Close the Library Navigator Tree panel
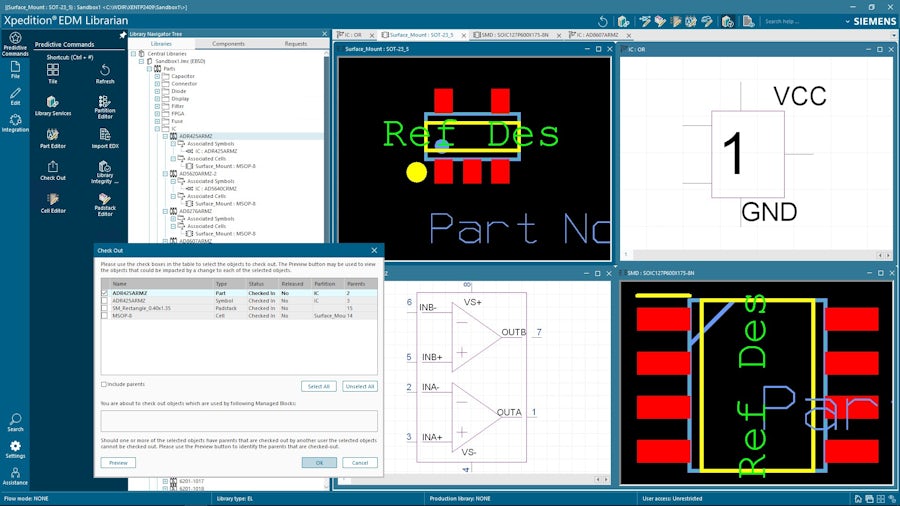 pos(324,34)
